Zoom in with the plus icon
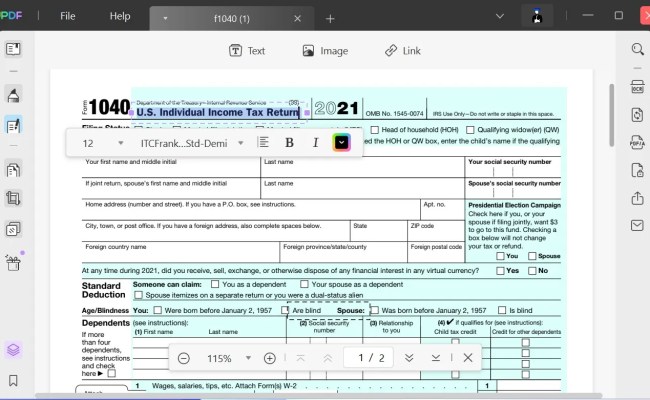 pos(269,358)
